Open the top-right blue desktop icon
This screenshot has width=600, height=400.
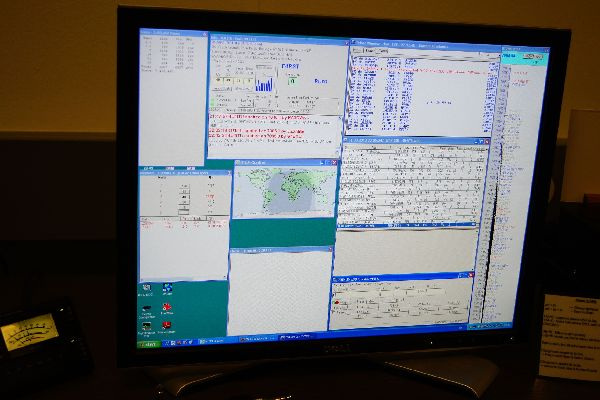click(166, 288)
